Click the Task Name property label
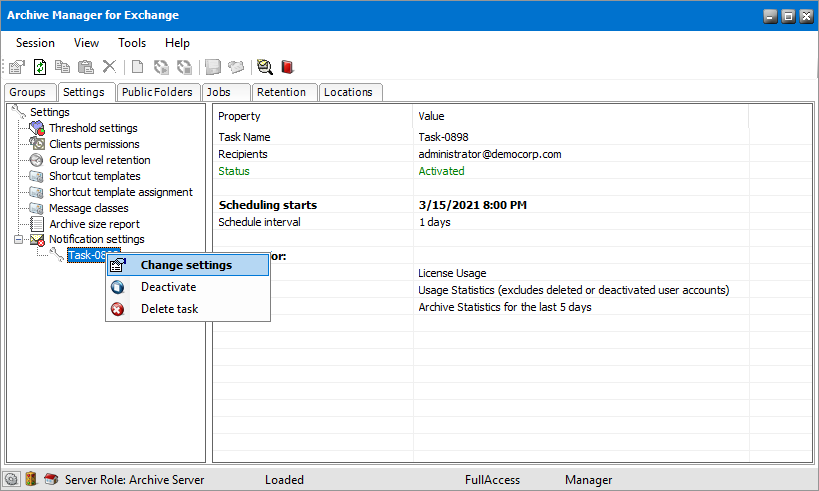This screenshot has height=491, width=819. (x=244, y=137)
